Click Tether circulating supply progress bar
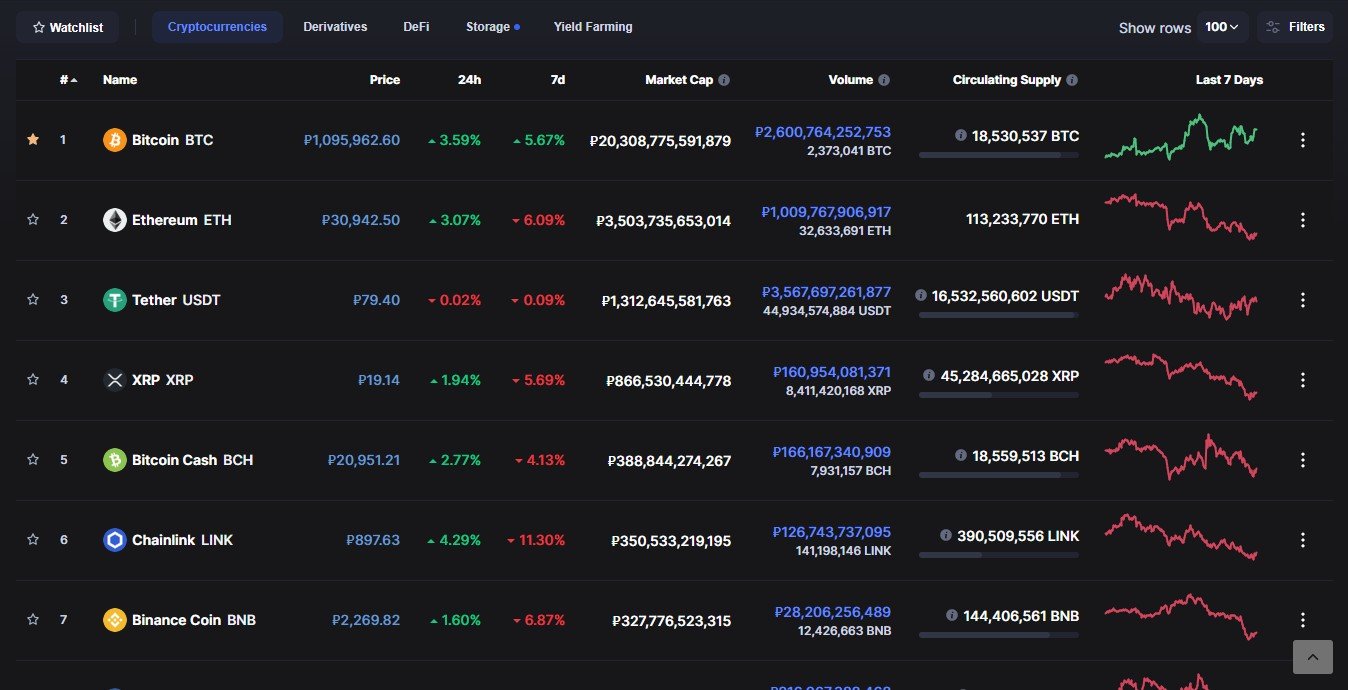 tap(999, 315)
